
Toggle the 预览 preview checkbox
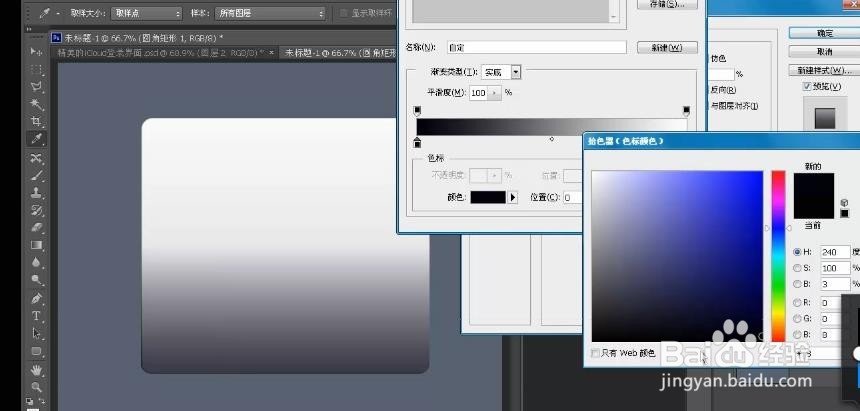(x=807, y=87)
